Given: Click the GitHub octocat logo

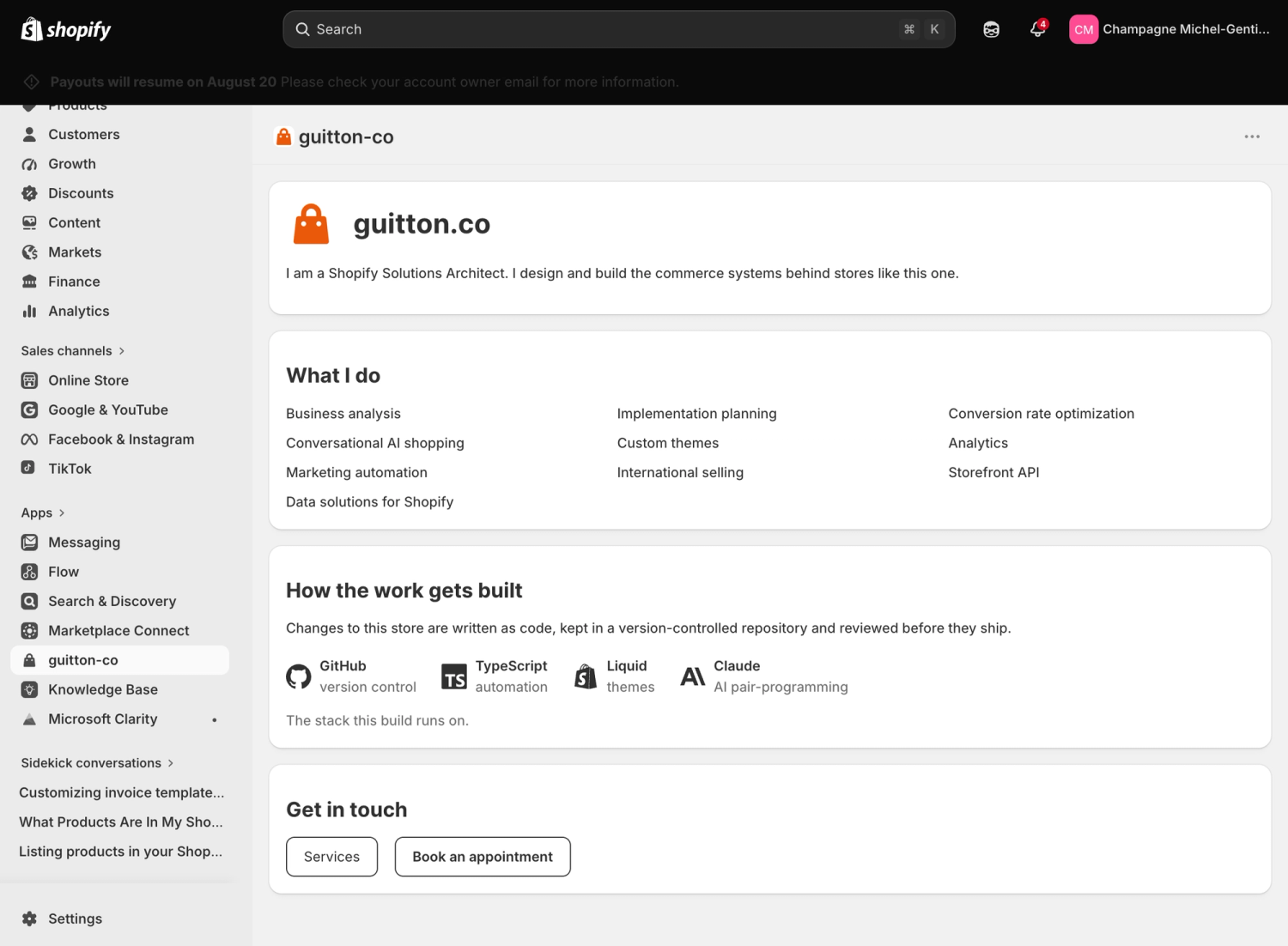Looking at the screenshot, I should 299,676.
